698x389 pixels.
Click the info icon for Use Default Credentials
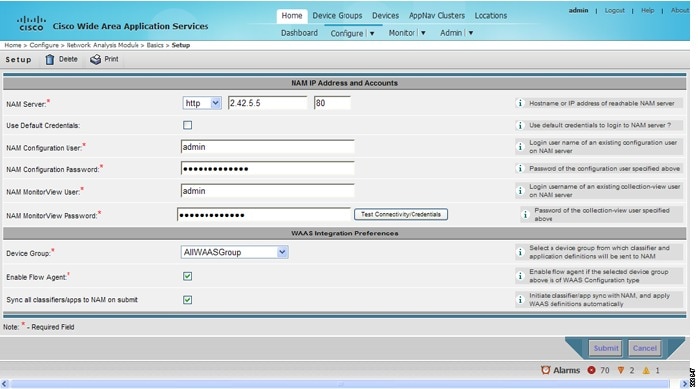coord(520,126)
